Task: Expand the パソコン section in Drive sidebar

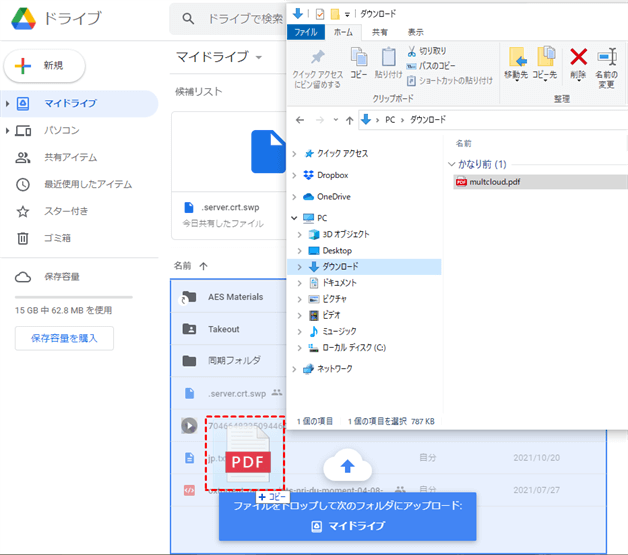Action: click(8, 131)
